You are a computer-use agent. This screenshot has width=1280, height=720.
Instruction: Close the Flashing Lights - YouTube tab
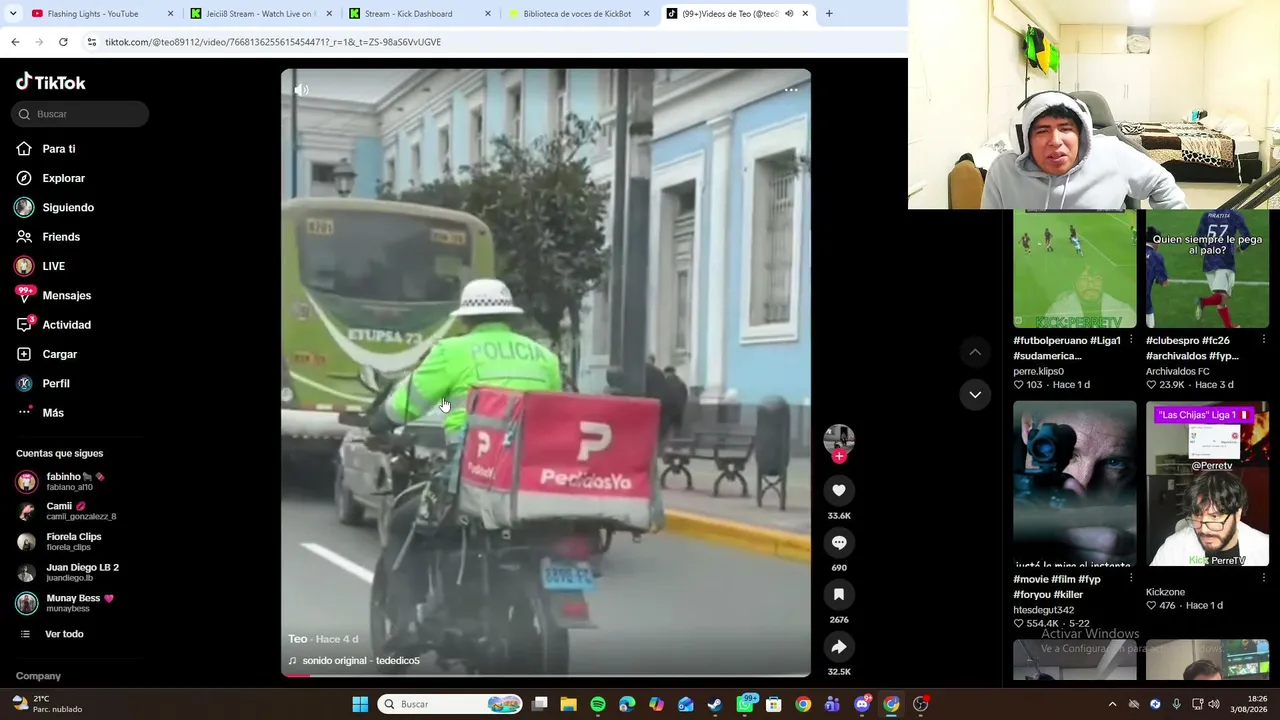[x=170, y=14]
